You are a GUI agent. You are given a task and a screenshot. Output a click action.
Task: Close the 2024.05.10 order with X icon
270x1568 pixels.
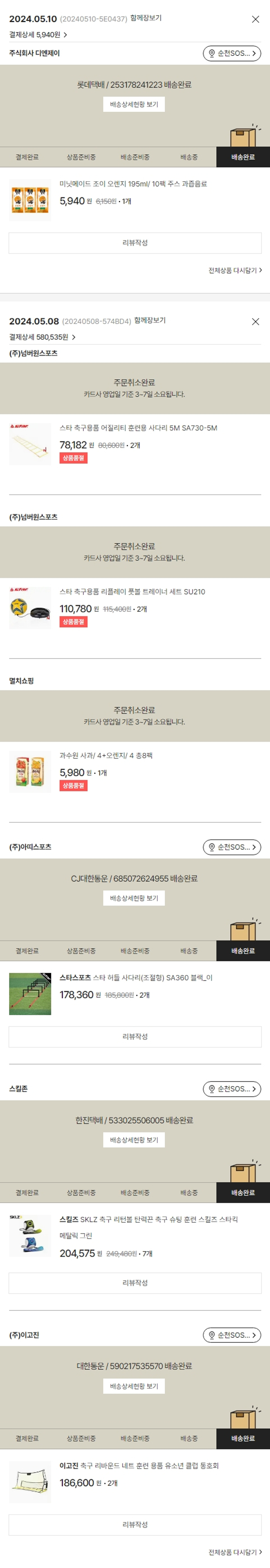(x=255, y=19)
